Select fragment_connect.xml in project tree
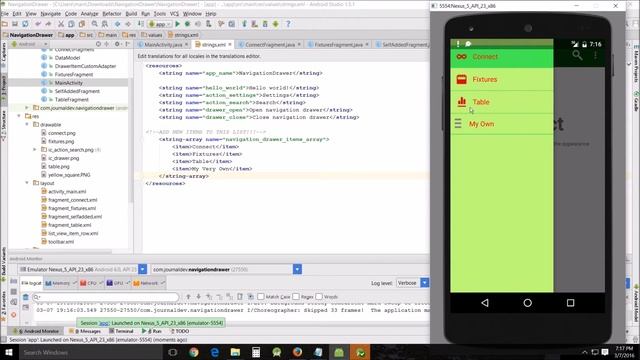640x360 pixels. click(73, 200)
